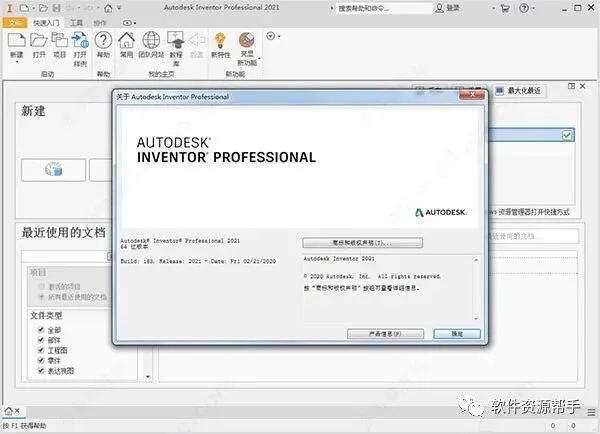Toggle the 全部 file type checkbox
The width and height of the screenshot is (600, 434).
[x=41, y=330]
